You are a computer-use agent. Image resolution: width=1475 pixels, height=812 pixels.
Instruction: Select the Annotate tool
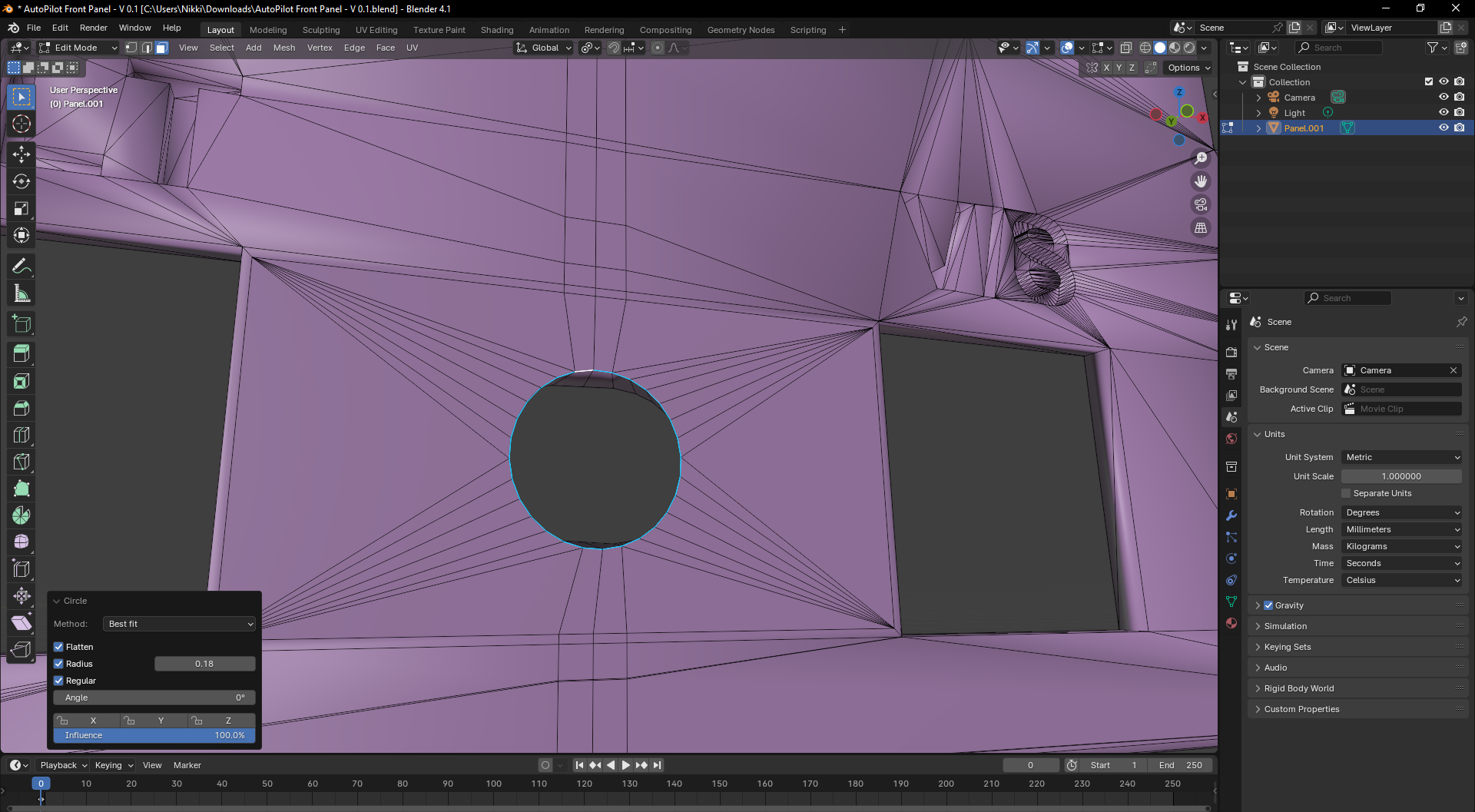point(22,267)
